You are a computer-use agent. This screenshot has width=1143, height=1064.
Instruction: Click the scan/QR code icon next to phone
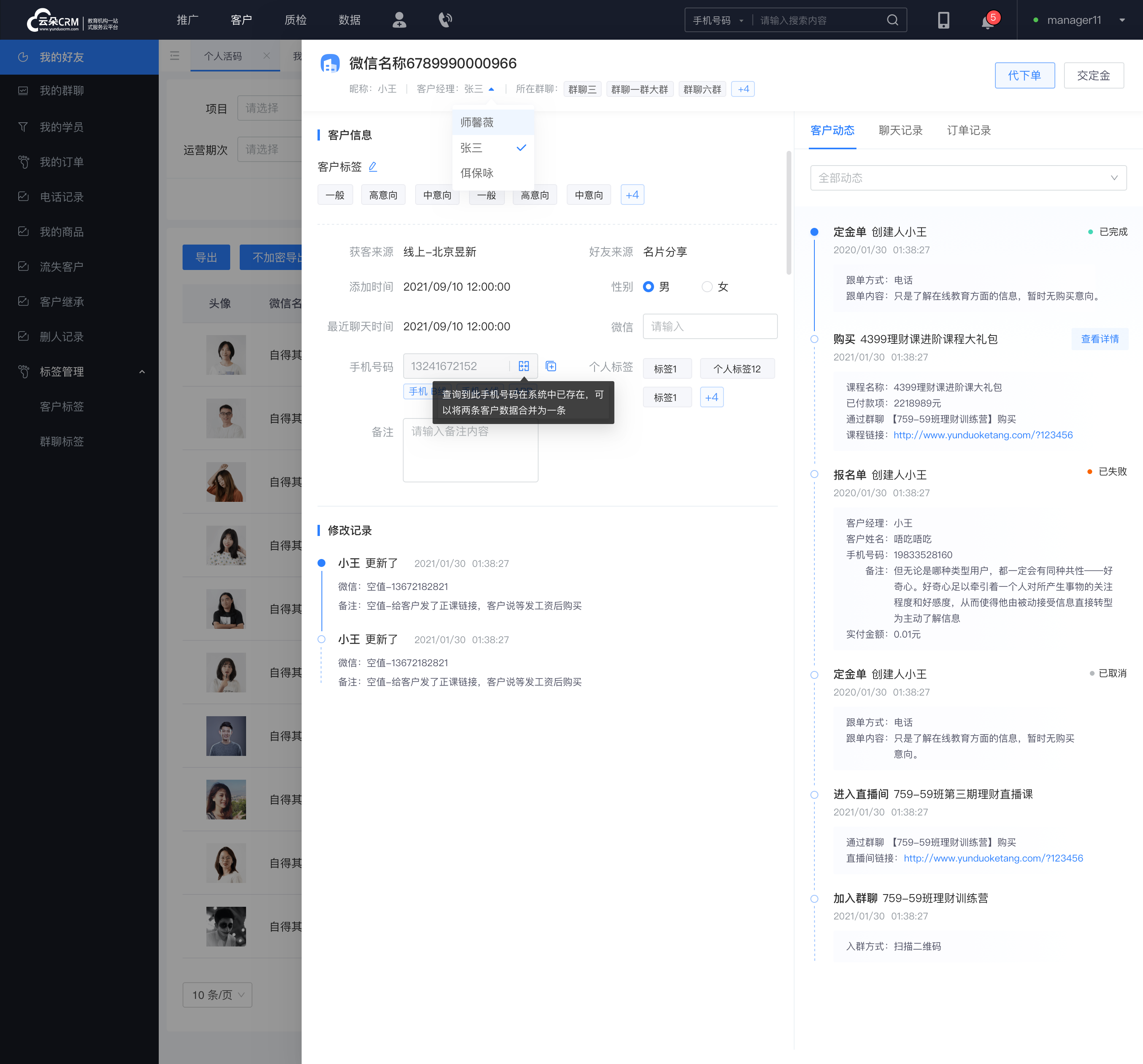click(524, 365)
